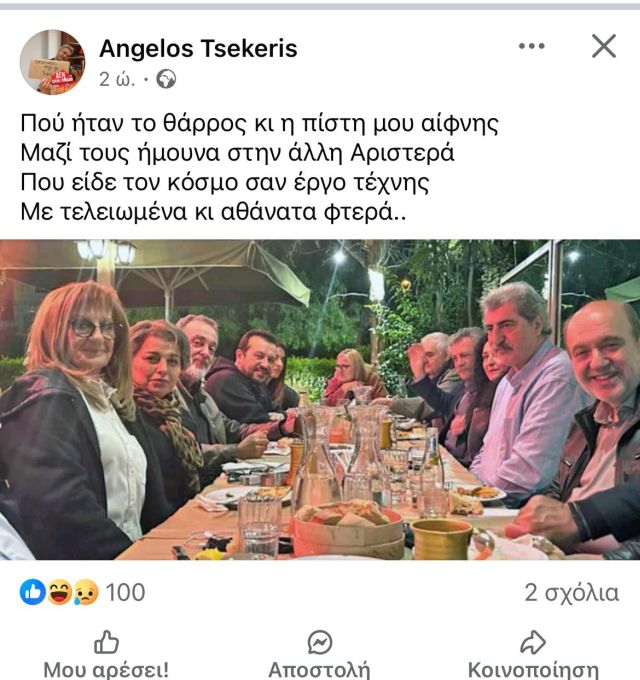Click the laughing Haha reaction icon
The width and height of the screenshot is (640, 680).
[x=59, y=592]
